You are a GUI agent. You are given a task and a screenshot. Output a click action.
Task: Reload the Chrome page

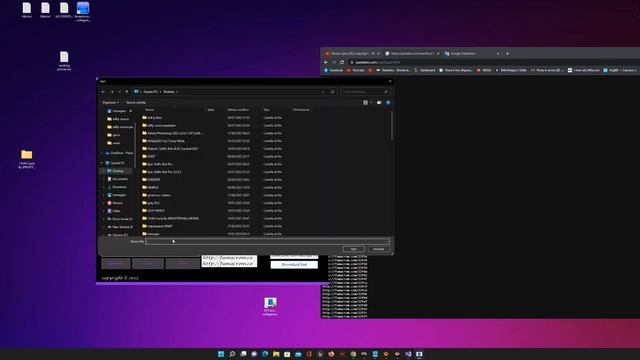(342, 62)
